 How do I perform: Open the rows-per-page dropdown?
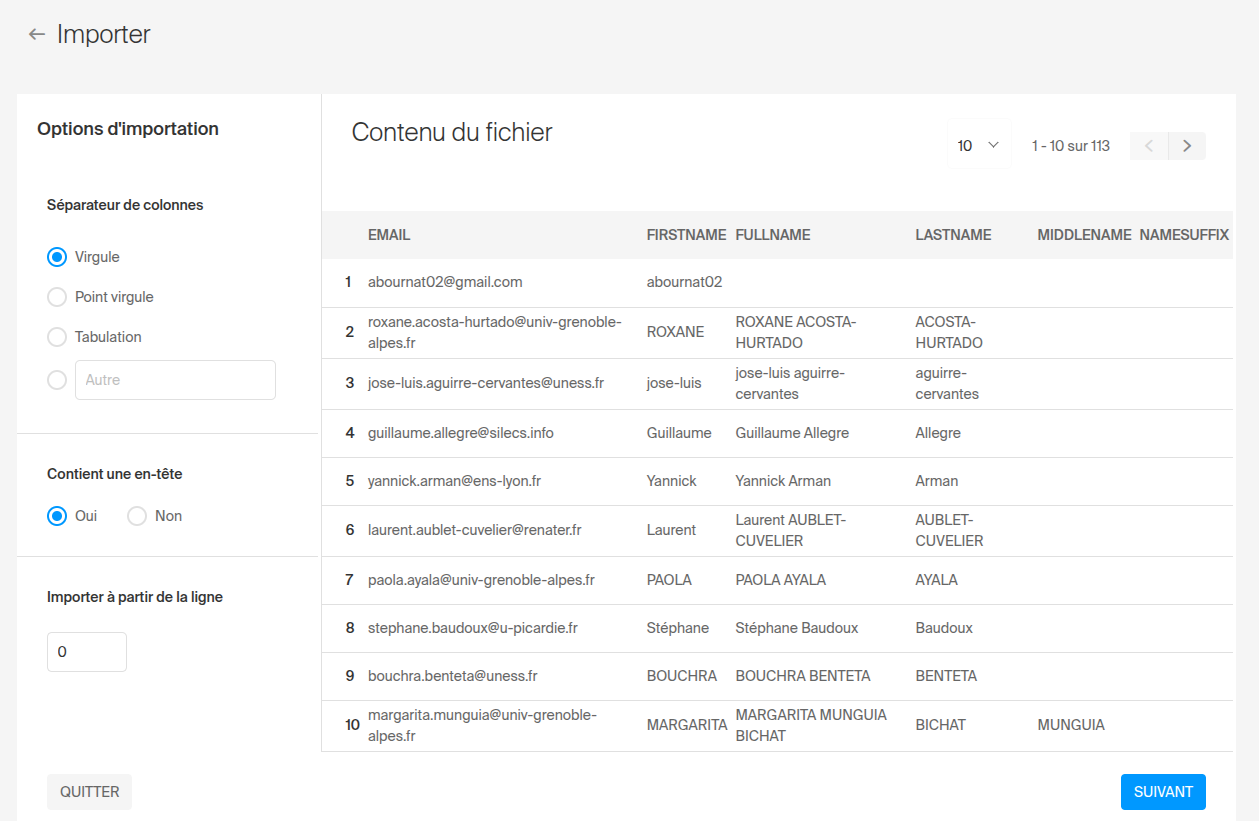(x=978, y=146)
